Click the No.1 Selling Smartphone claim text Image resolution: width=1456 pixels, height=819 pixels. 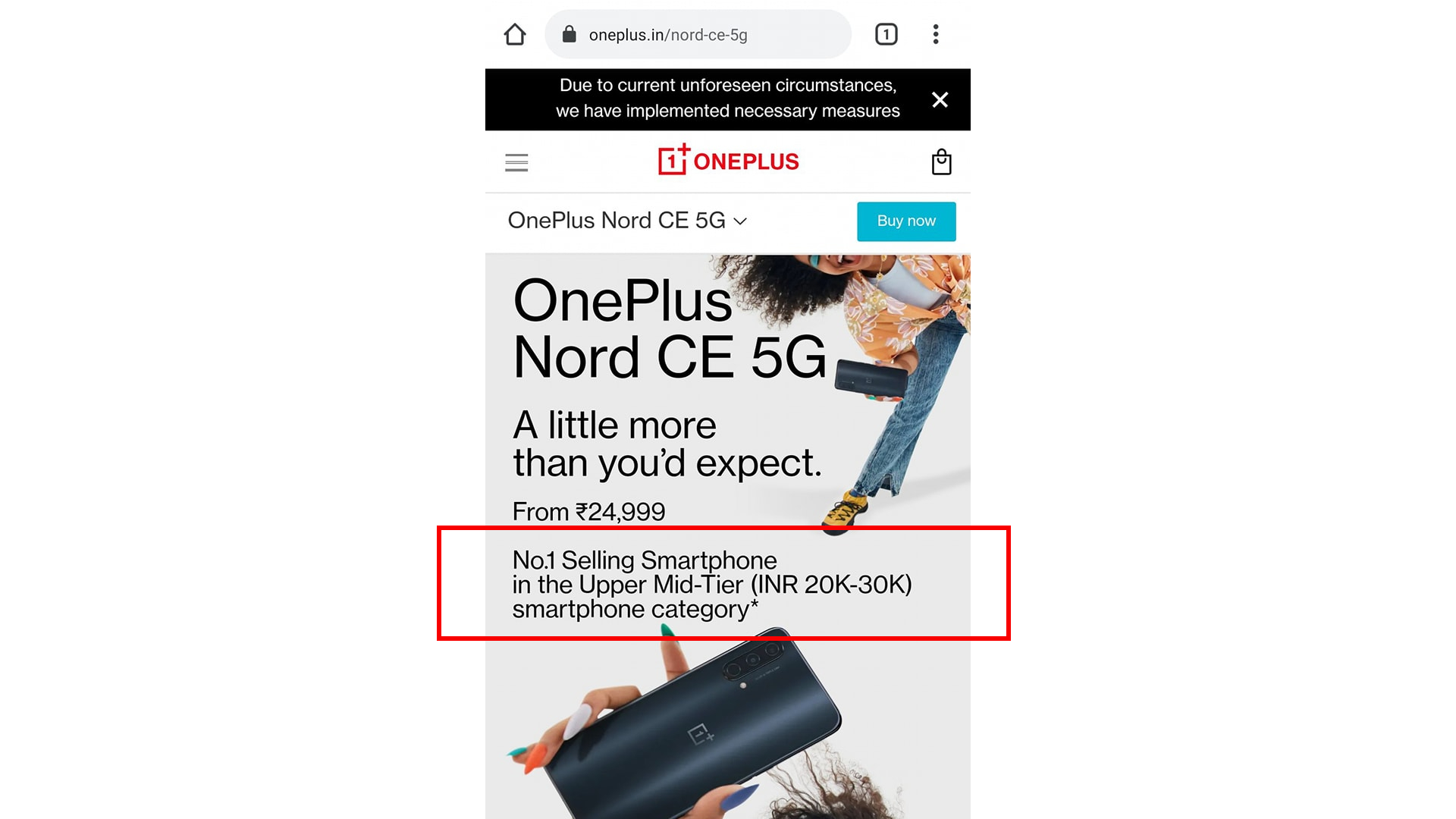click(711, 585)
